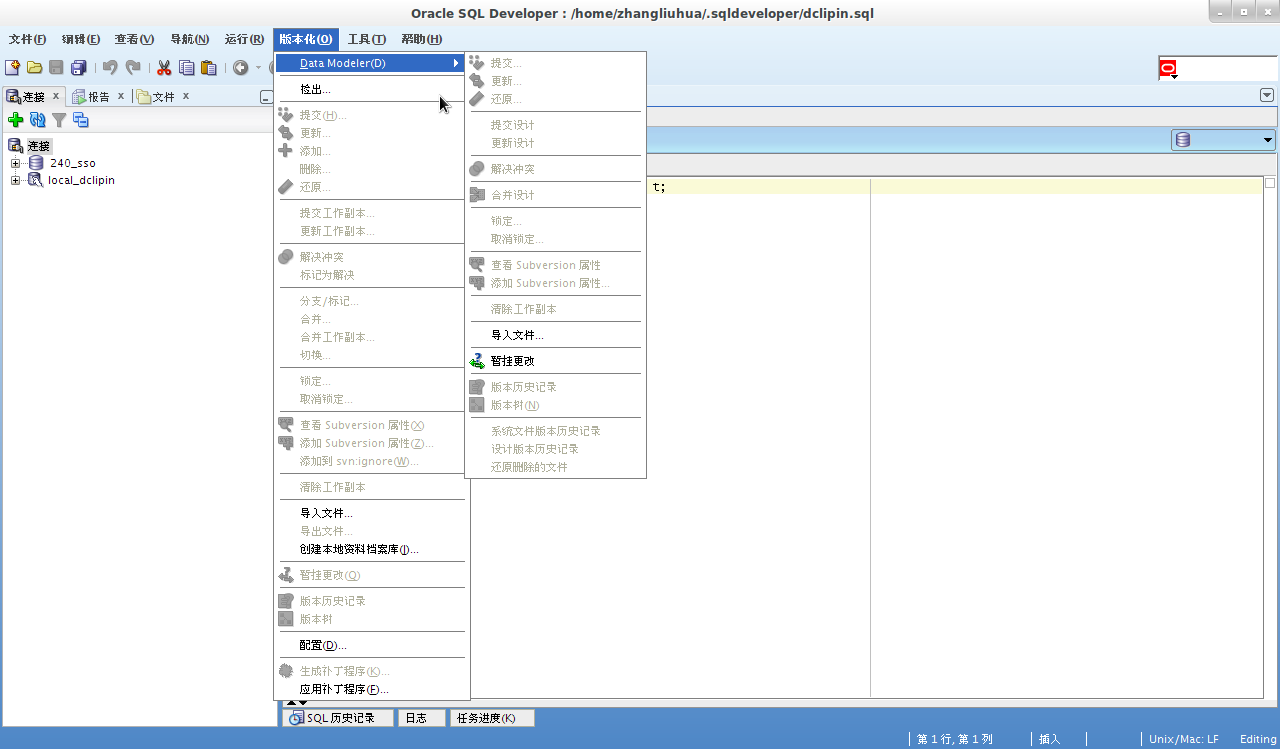Select the local_dclipin connection
The width and height of the screenshot is (1280, 749).
(81, 180)
